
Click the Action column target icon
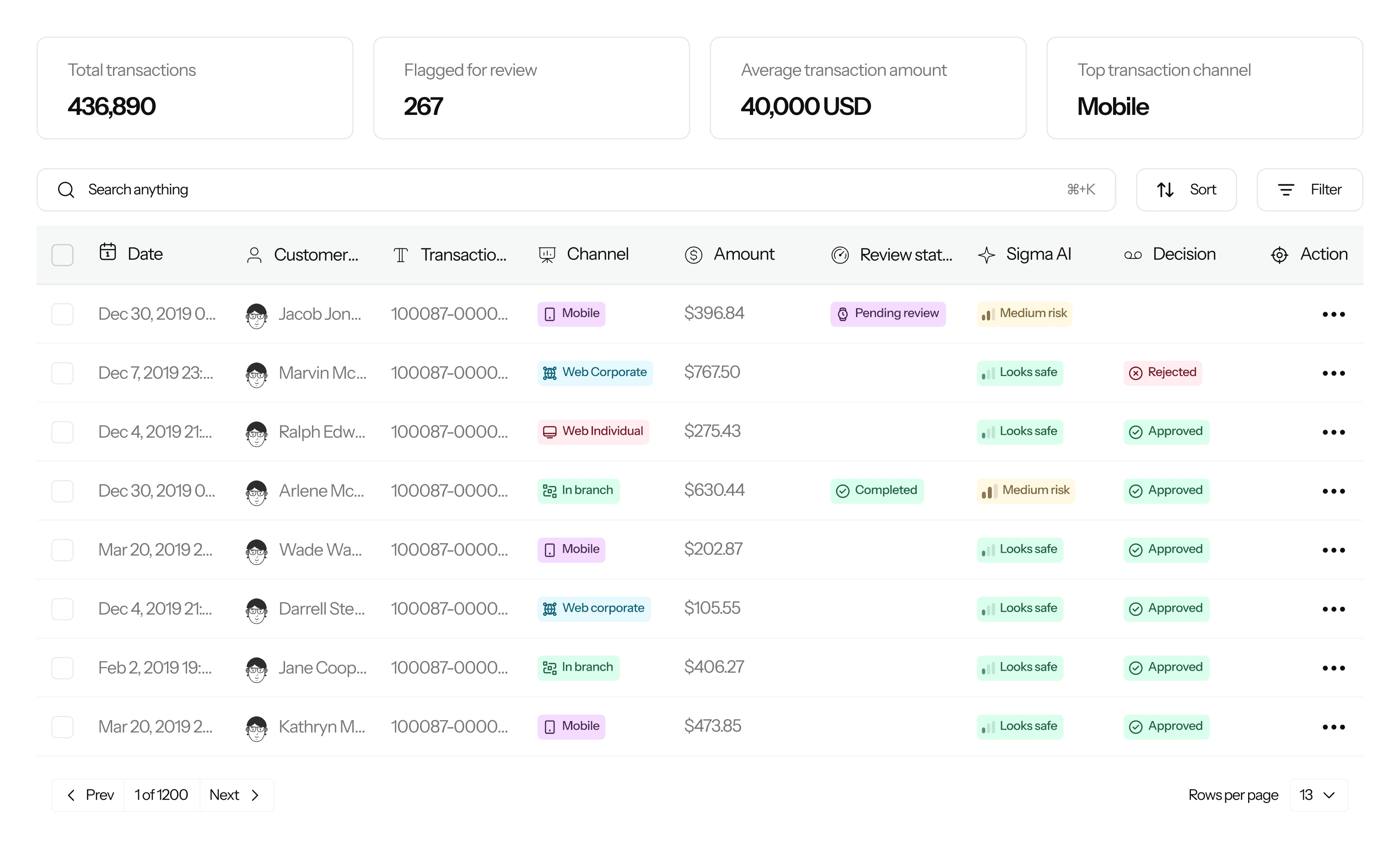1279,255
